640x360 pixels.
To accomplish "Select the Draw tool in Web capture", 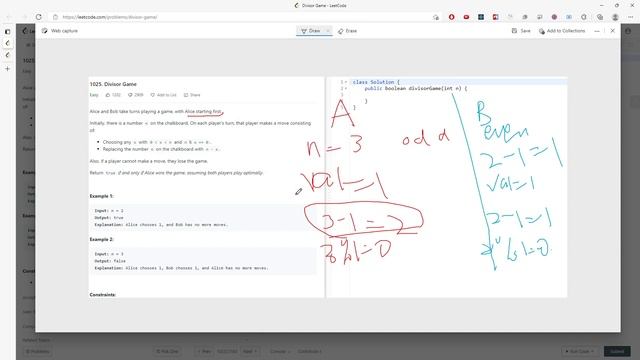I will [x=311, y=31].
